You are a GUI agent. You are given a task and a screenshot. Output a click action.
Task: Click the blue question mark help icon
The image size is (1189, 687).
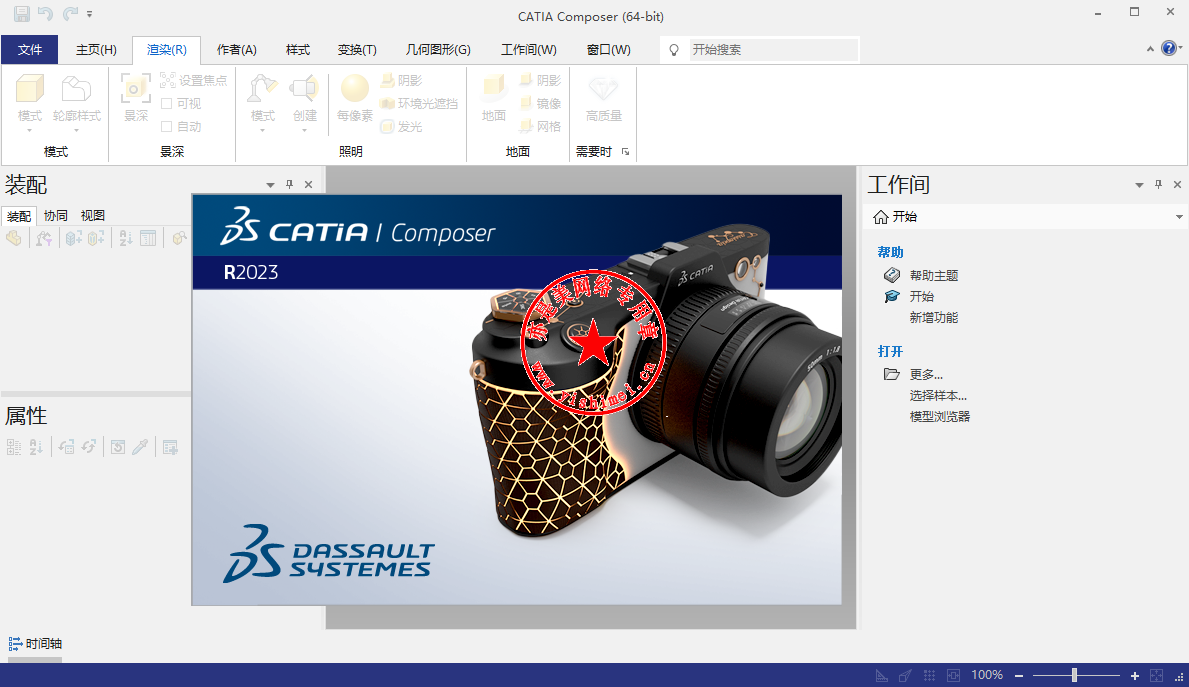point(1169,49)
